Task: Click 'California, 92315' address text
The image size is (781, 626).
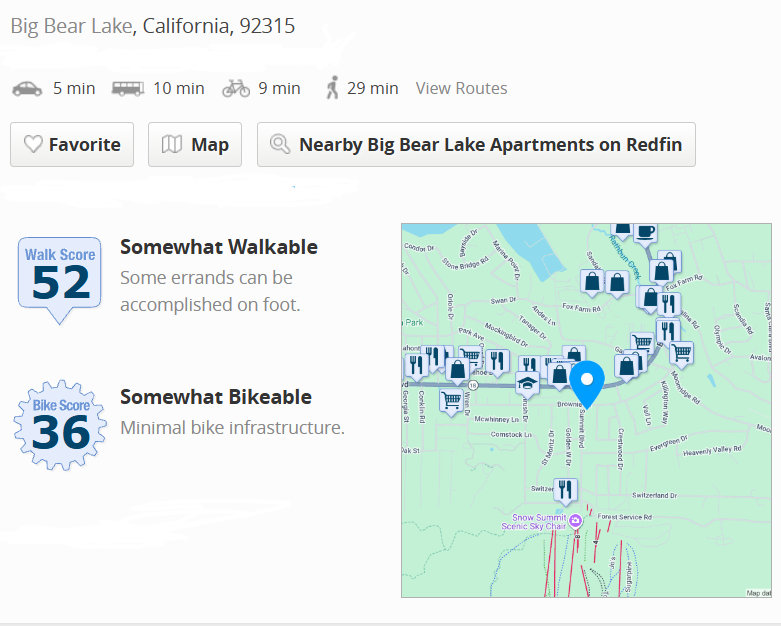Action: (219, 26)
